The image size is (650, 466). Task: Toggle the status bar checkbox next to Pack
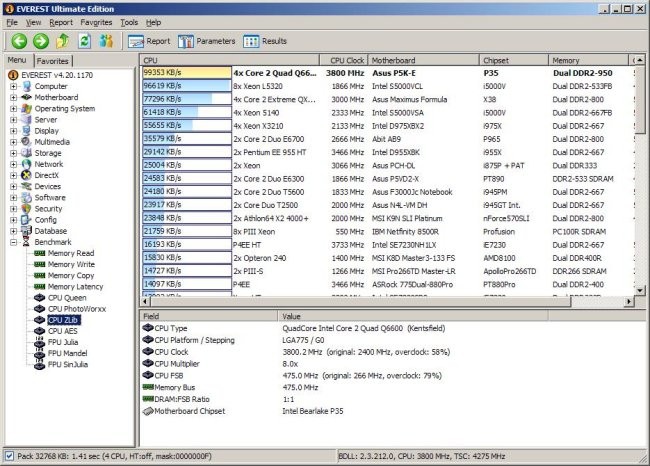coord(9,456)
